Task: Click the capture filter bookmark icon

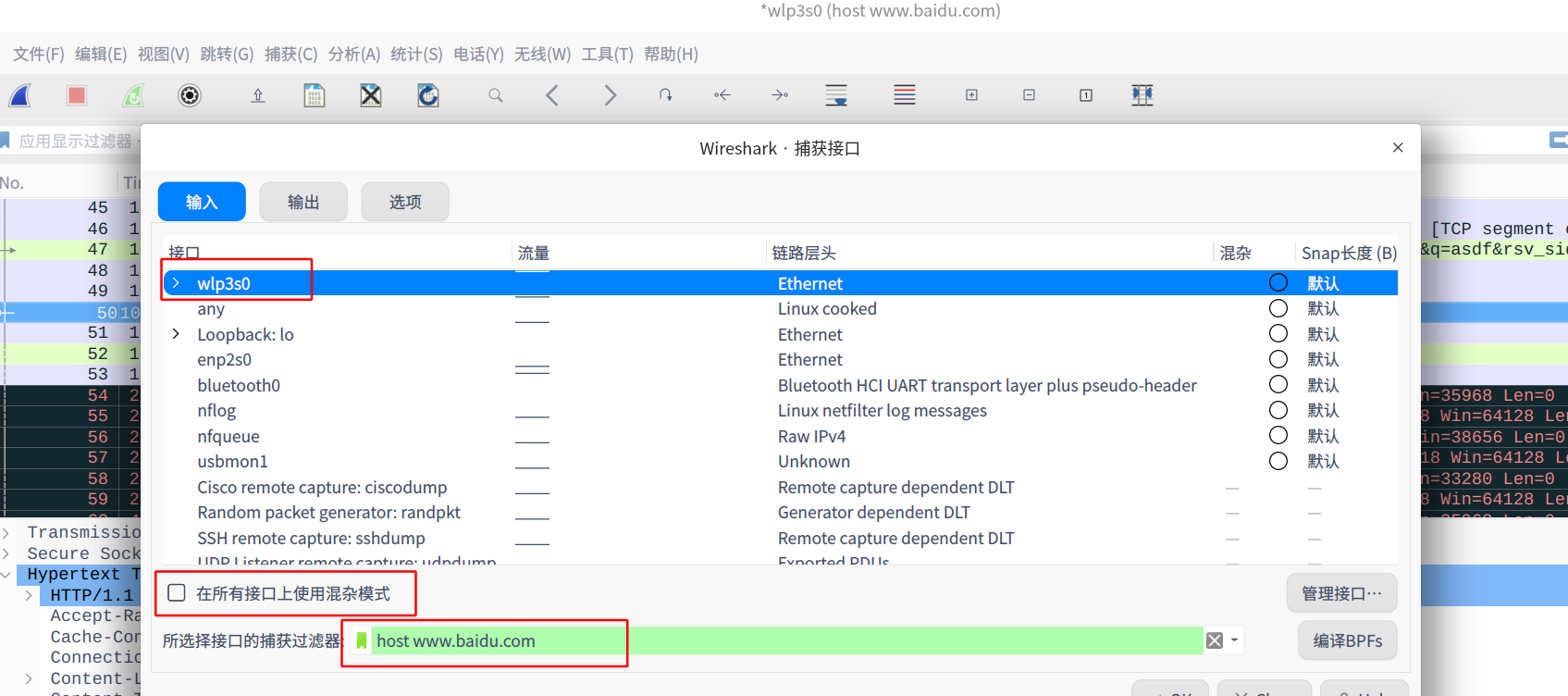Action: 362,640
